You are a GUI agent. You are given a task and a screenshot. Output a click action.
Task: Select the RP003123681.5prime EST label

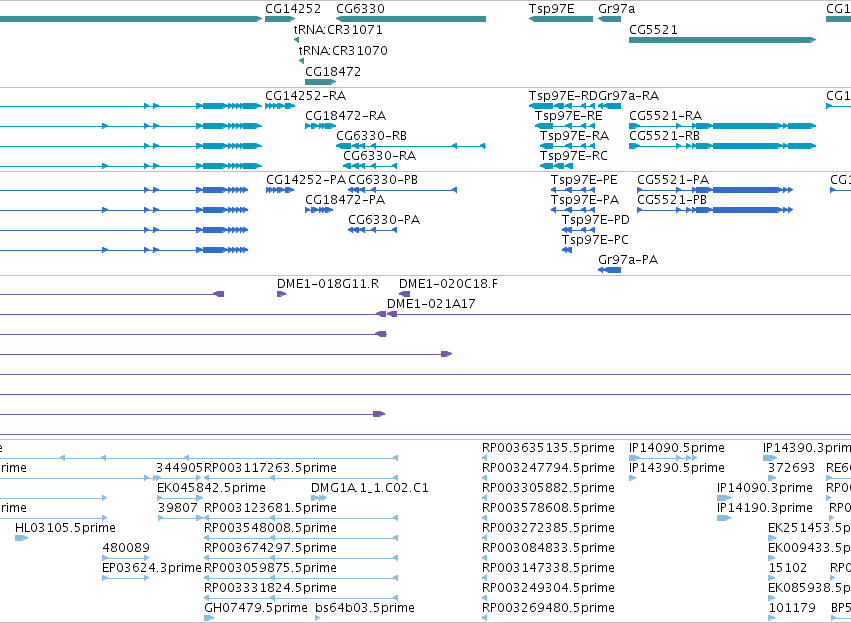[270, 508]
